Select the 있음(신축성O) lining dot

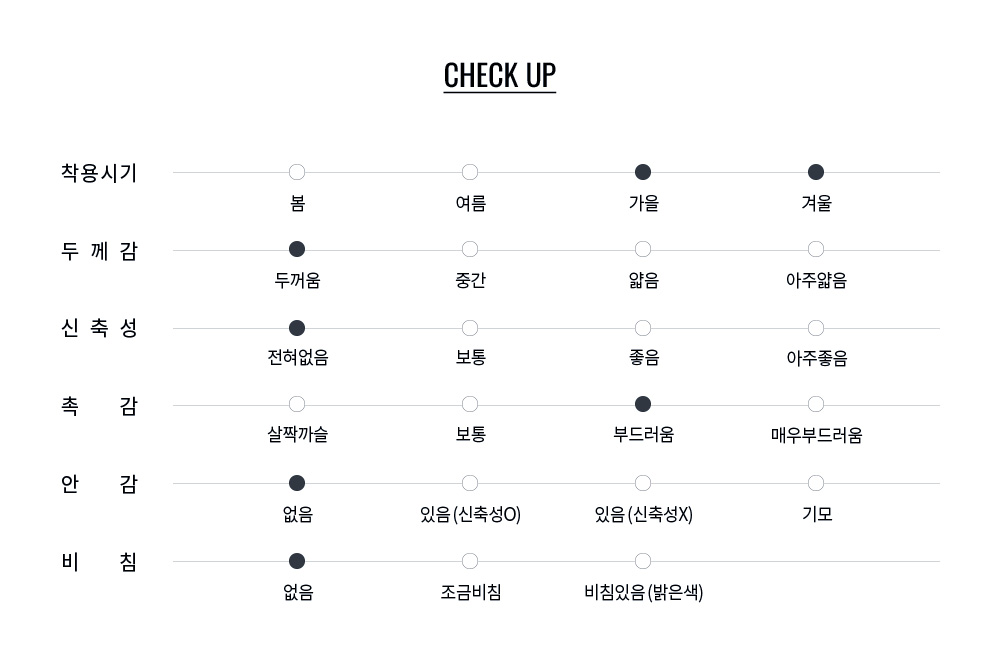[470, 483]
